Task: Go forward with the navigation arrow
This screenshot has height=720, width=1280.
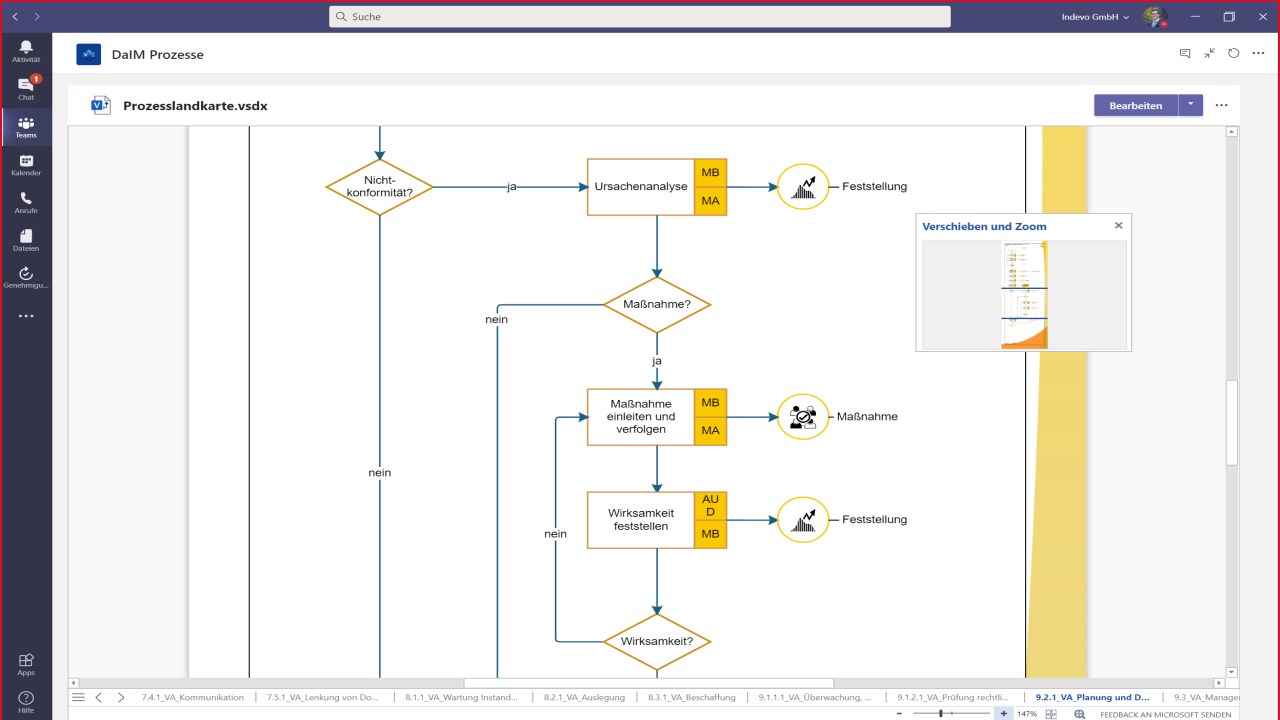Action: pyautogui.click(x=37, y=17)
